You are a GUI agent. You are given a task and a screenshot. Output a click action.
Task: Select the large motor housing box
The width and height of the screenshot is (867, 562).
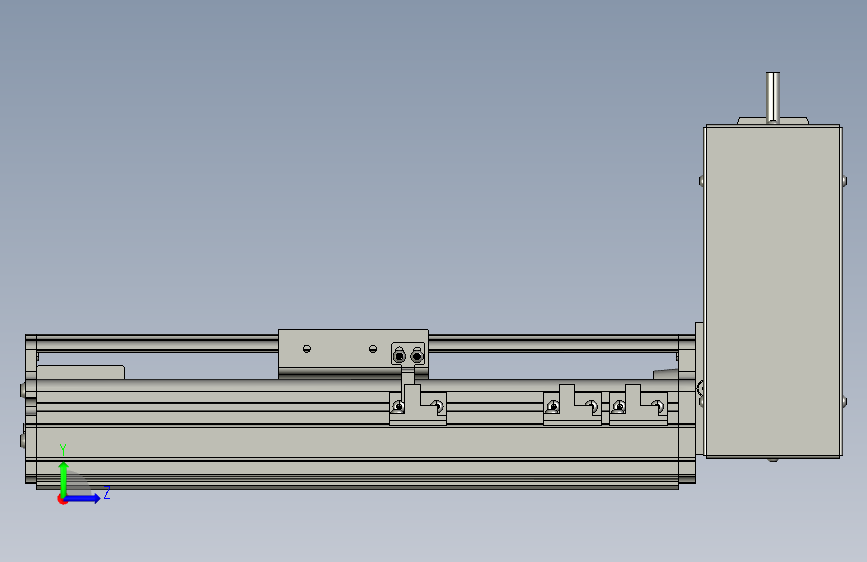pyautogui.click(x=773, y=292)
